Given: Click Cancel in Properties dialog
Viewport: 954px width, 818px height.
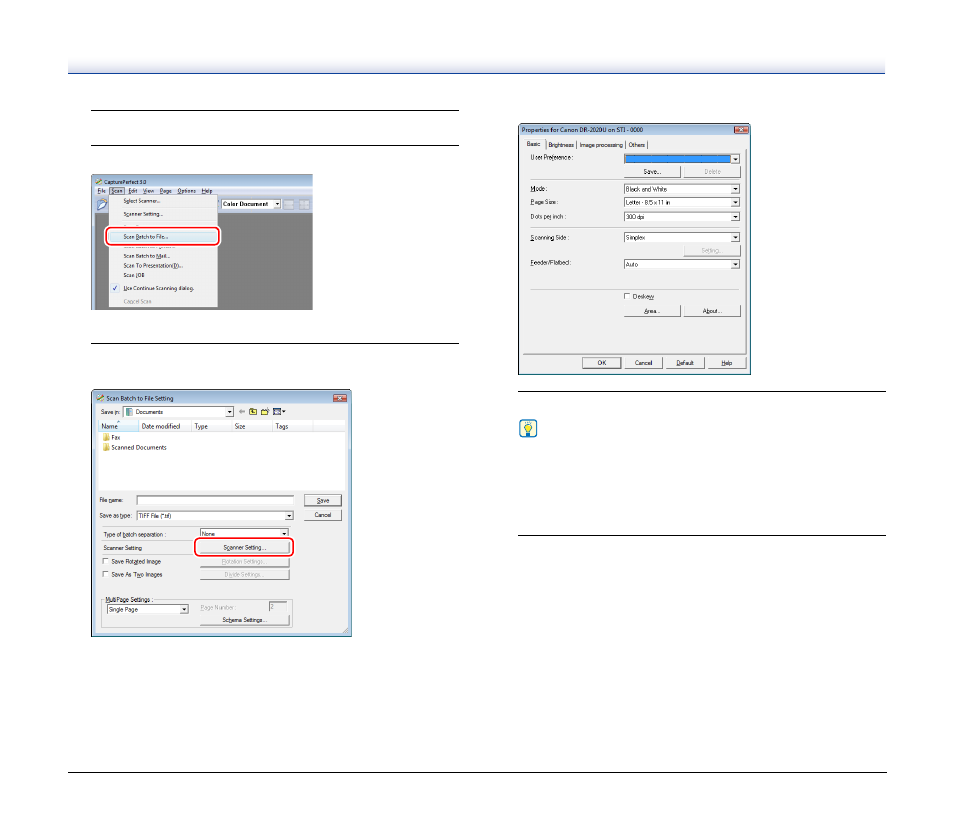Looking at the screenshot, I should 644,363.
